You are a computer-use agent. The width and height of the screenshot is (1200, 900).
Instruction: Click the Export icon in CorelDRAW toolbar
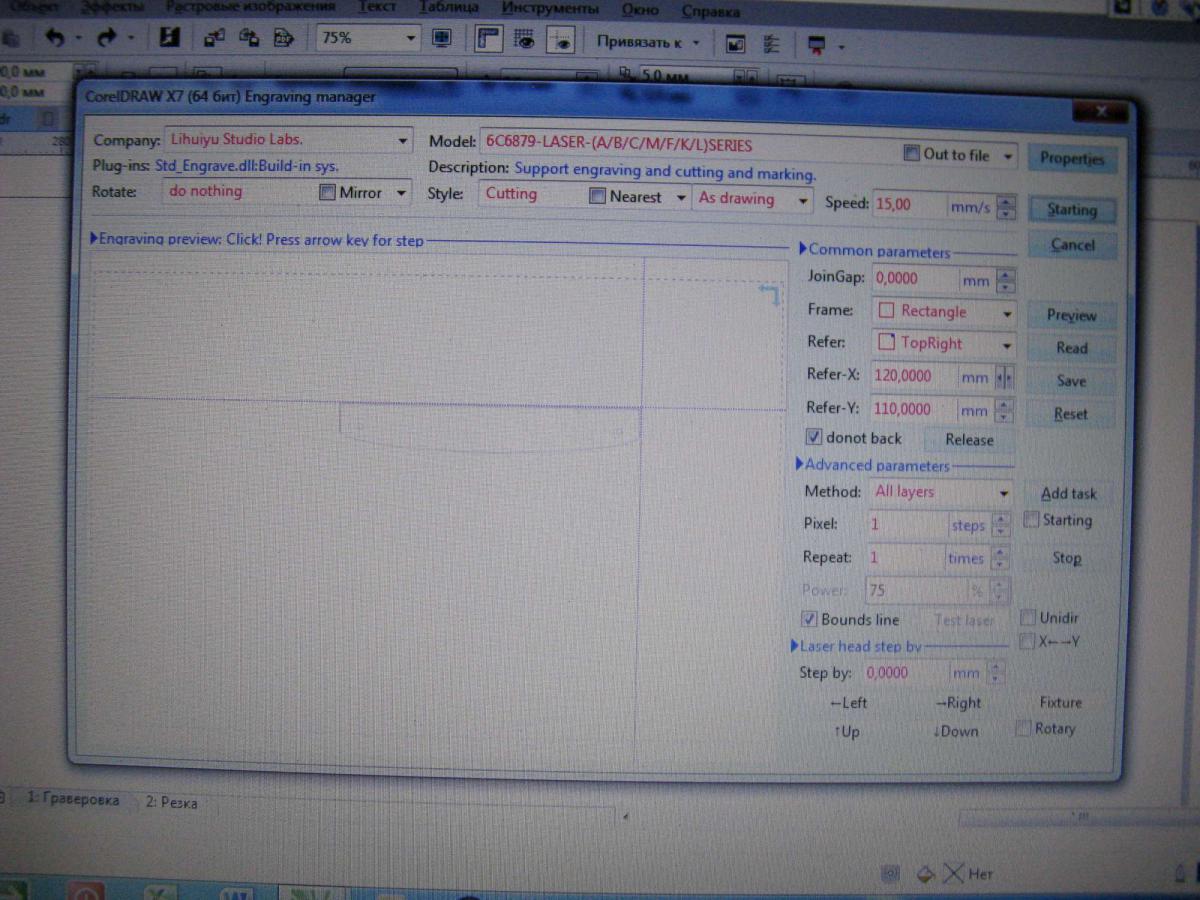click(249, 38)
